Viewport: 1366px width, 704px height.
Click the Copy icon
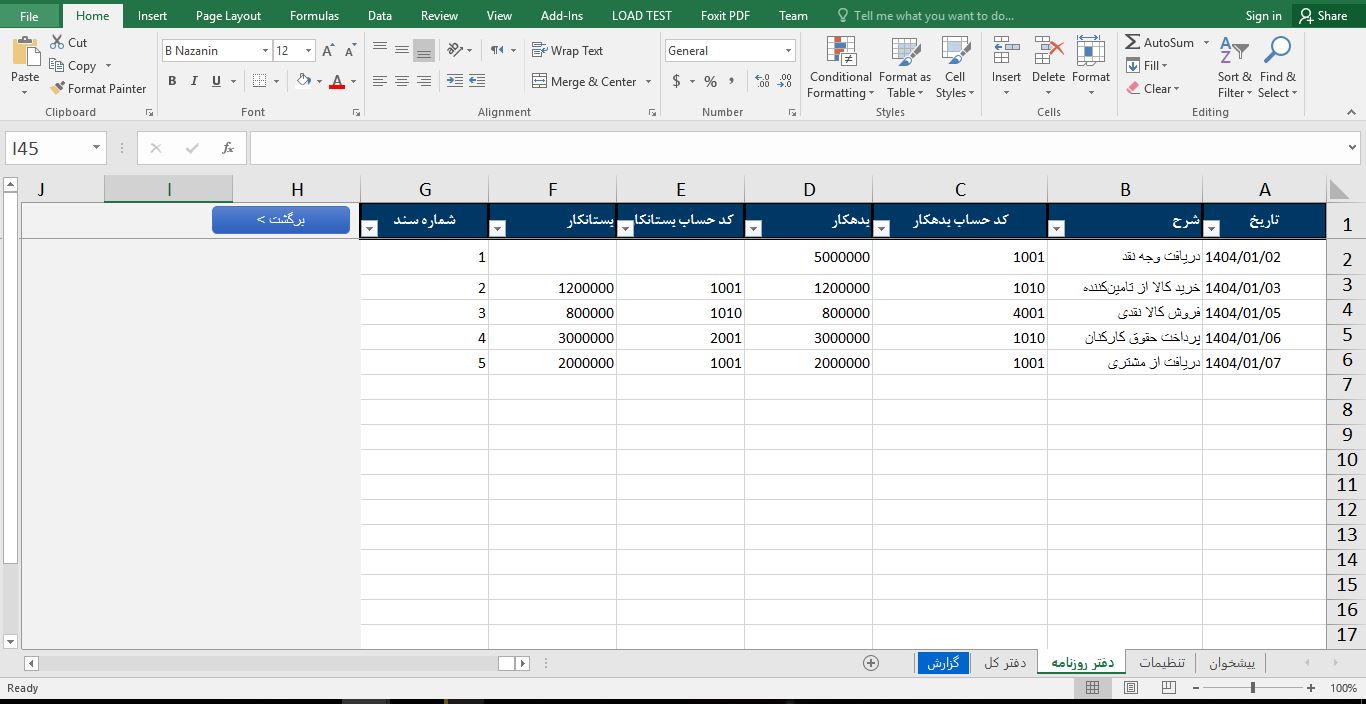coord(58,65)
